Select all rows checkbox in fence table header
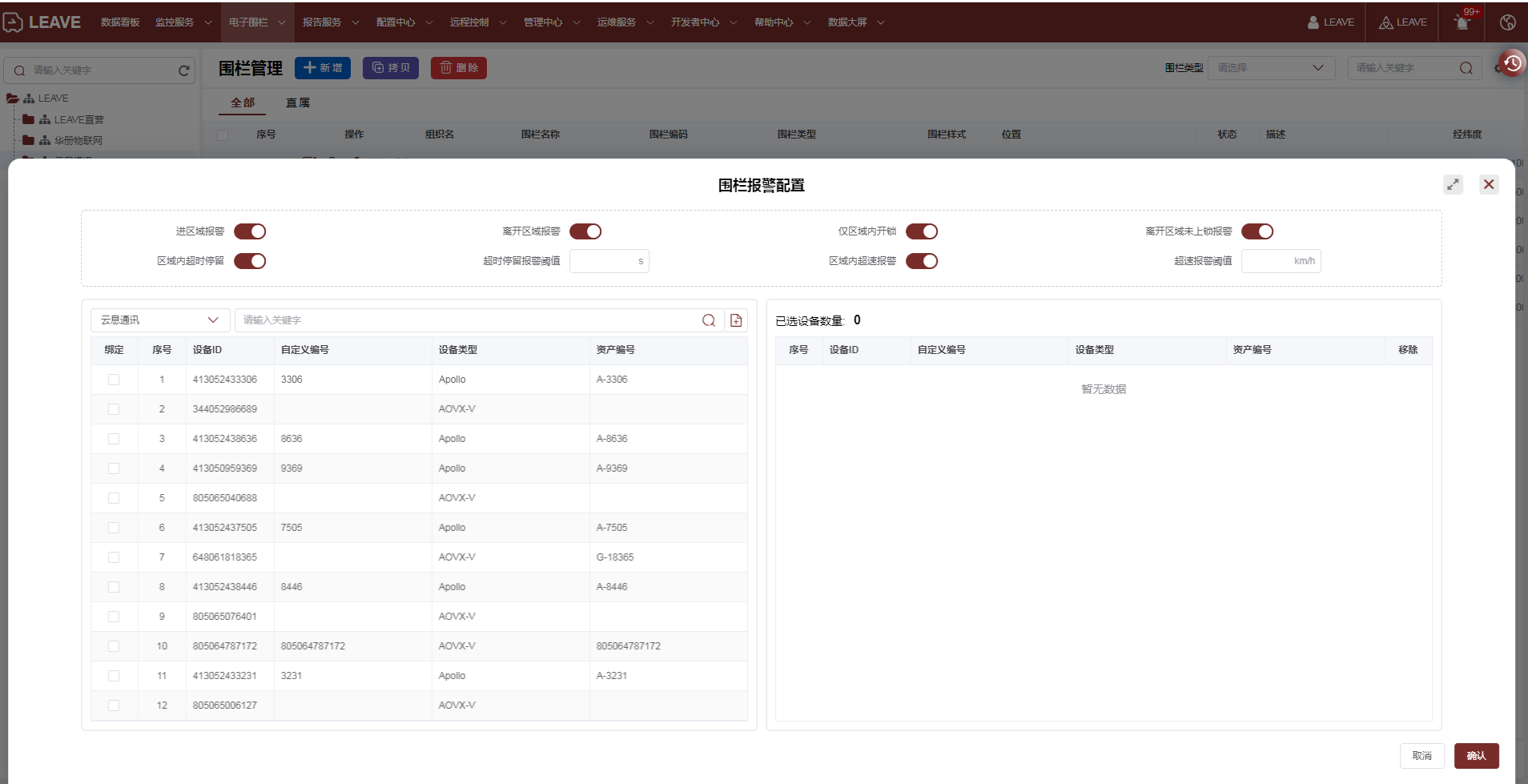Viewport: 1528px width, 784px height. point(223,135)
